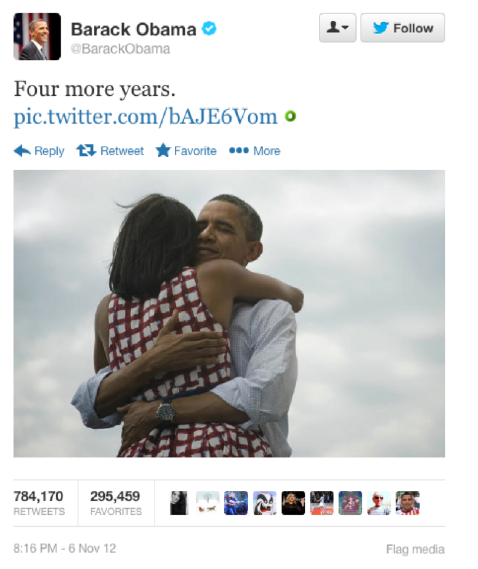This screenshot has height=569, width=478.
Task: Click the @BarackObama handle
Action: [x=120, y=49]
